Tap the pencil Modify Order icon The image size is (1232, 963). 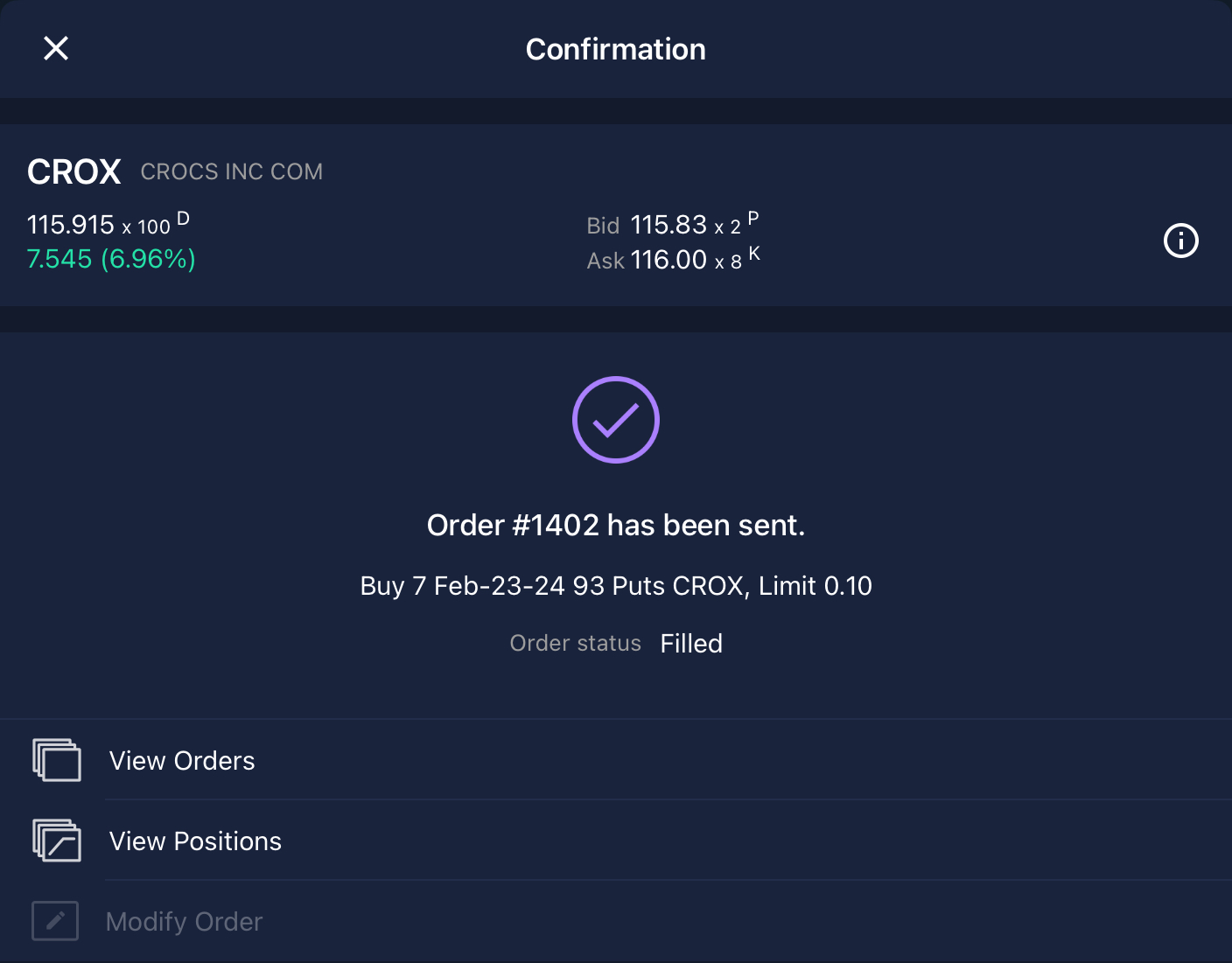tap(55, 921)
